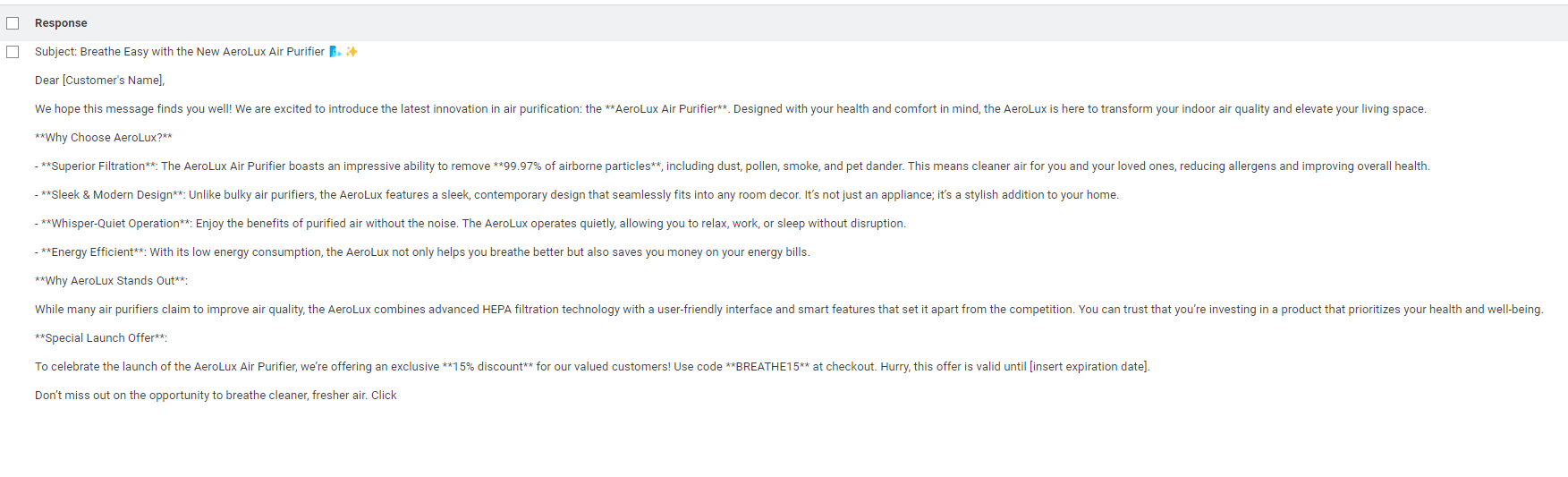Viewport: 1568px width, 477px height.
Task: Check the checkbox for the AeroLux email row
Action: (13, 52)
